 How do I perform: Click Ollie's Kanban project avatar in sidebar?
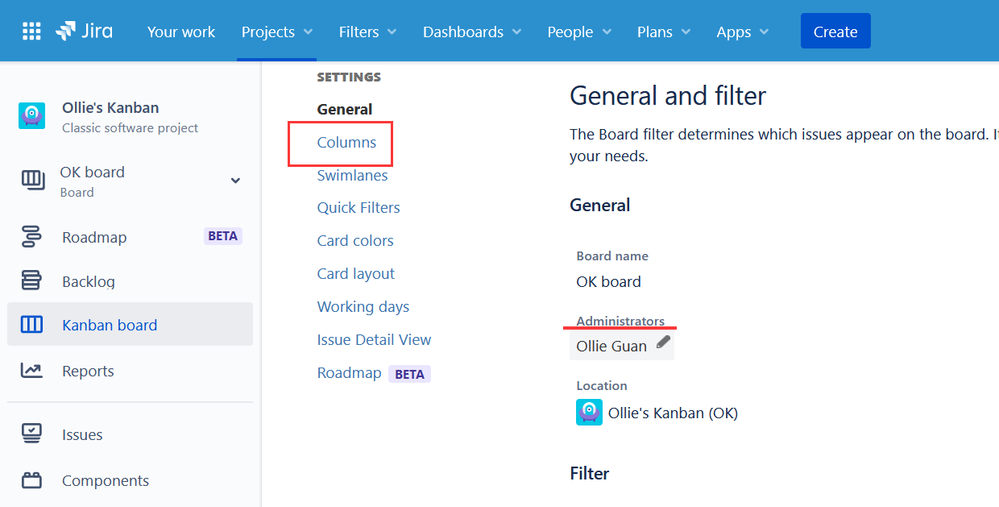32,116
